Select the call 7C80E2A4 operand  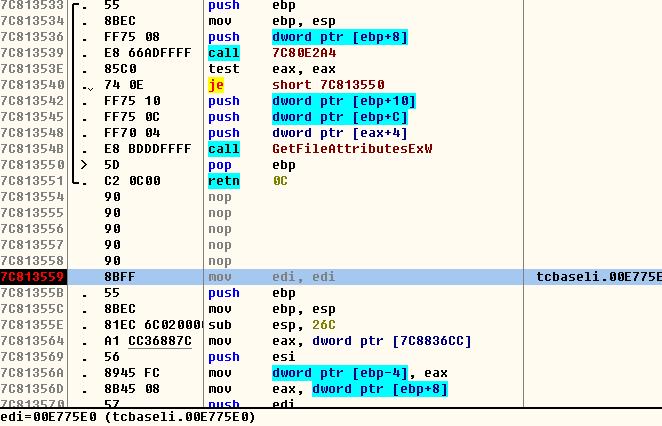304,53
